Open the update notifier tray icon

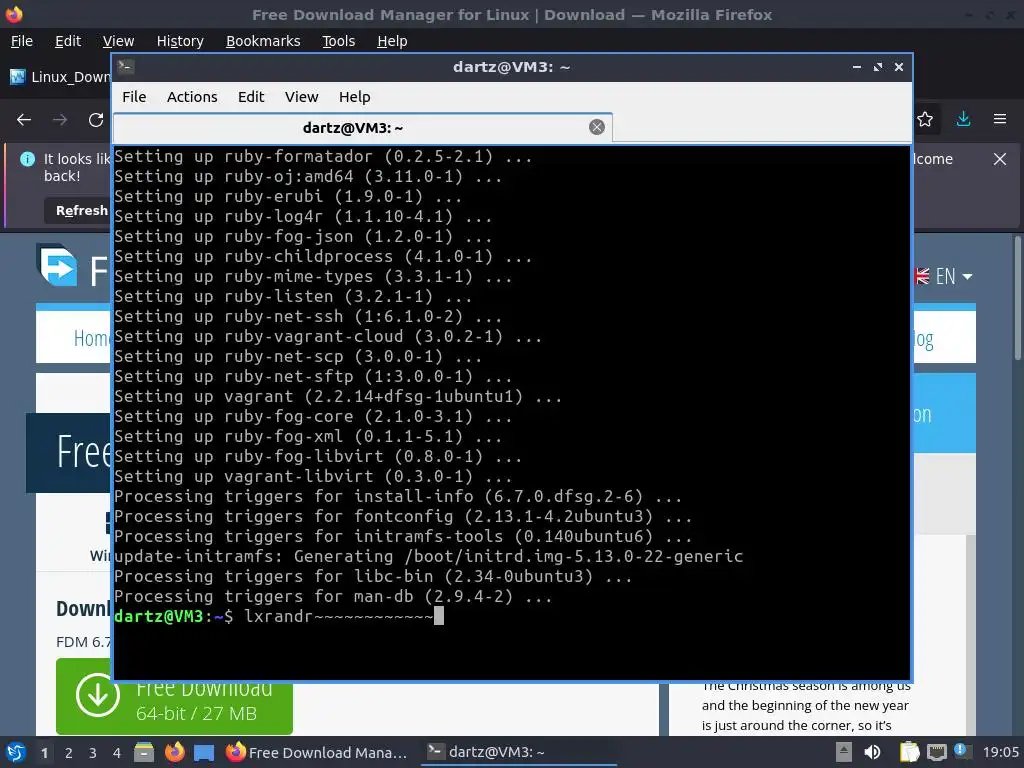pos(961,751)
